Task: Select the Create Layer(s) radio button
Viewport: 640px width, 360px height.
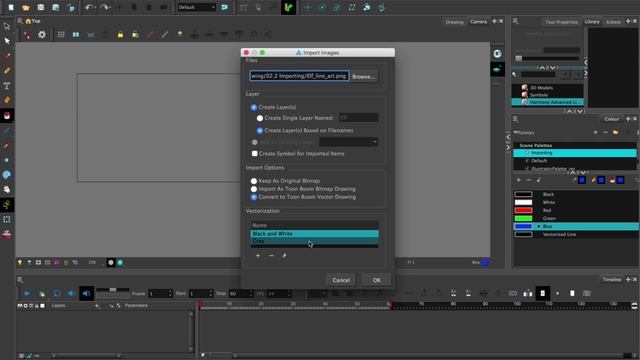Action: [x=254, y=107]
